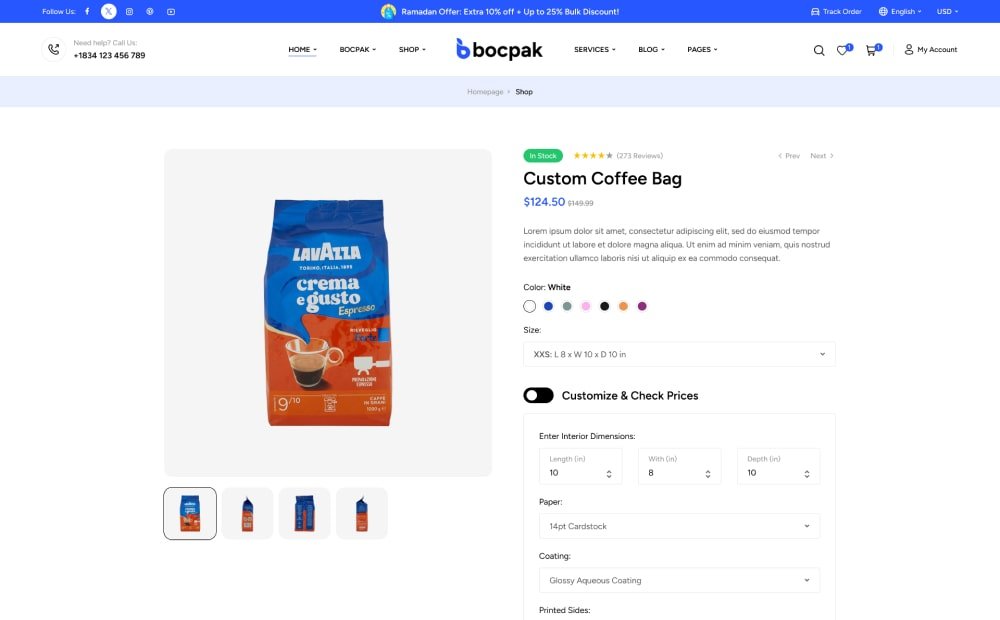View wishlist via heart icon
The width and height of the screenshot is (1000, 620).
pyautogui.click(x=843, y=50)
